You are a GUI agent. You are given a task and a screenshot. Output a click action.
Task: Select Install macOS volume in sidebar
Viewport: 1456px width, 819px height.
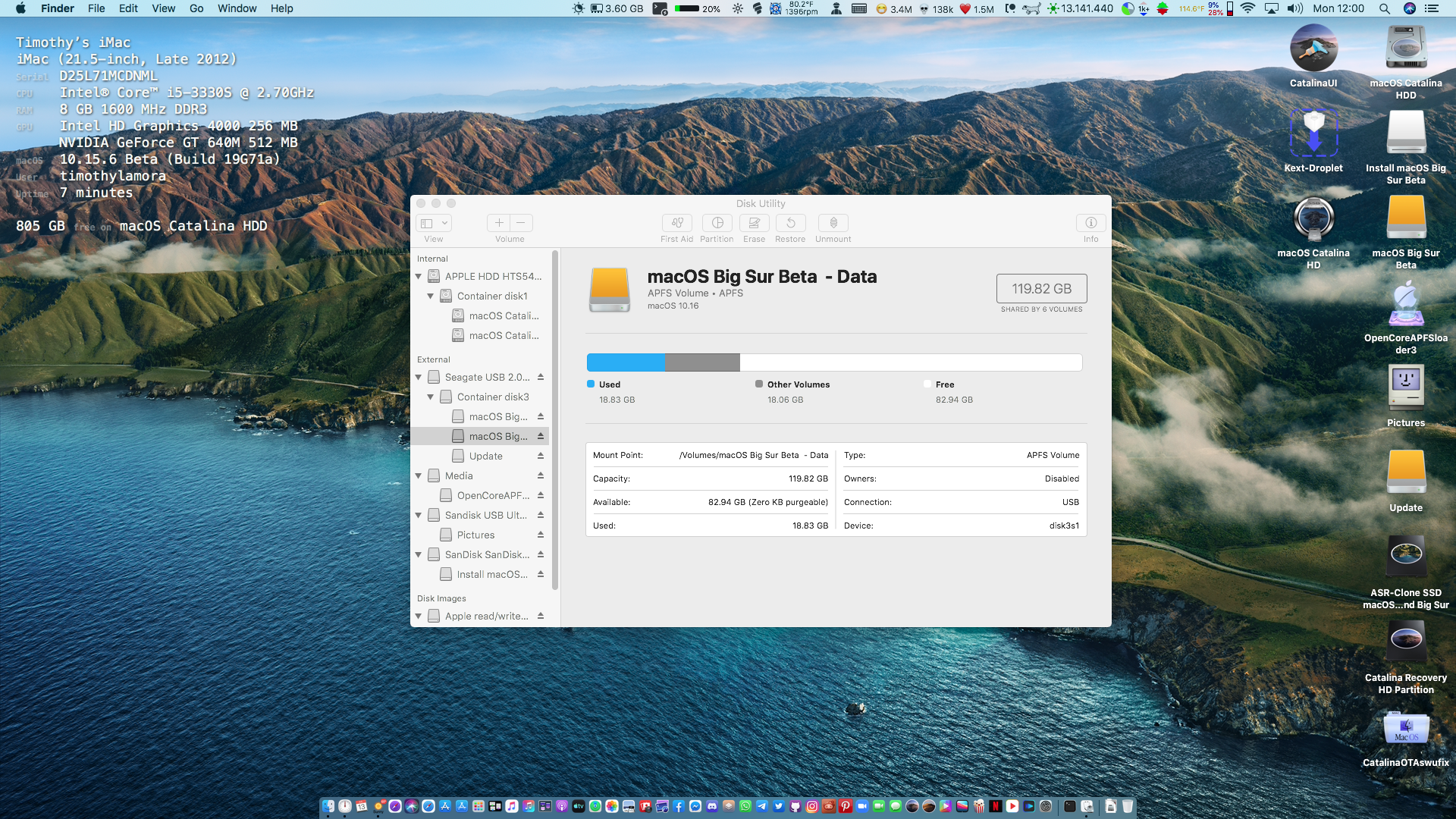coord(492,574)
